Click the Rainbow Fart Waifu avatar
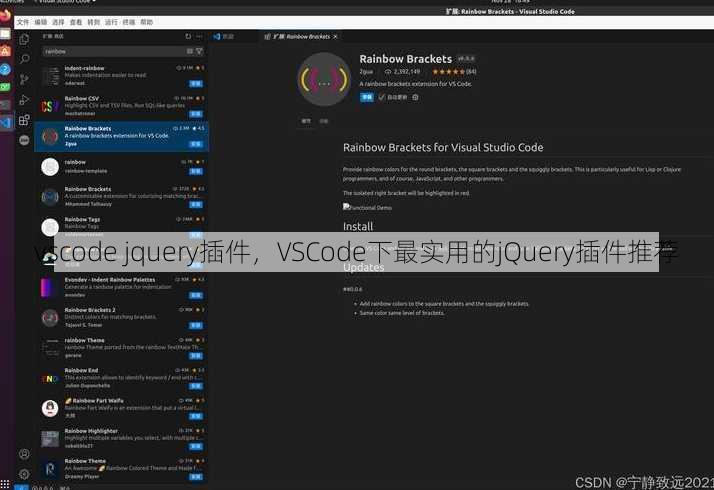 (x=50, y=408)
